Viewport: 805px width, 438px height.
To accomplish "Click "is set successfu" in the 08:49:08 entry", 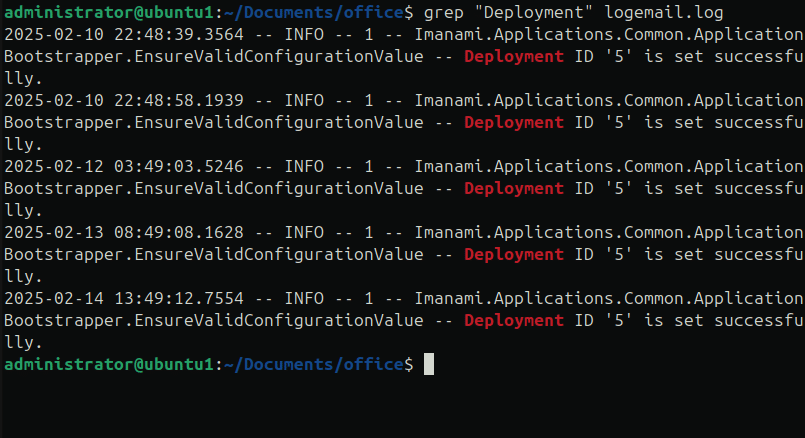I will point(723,254).
